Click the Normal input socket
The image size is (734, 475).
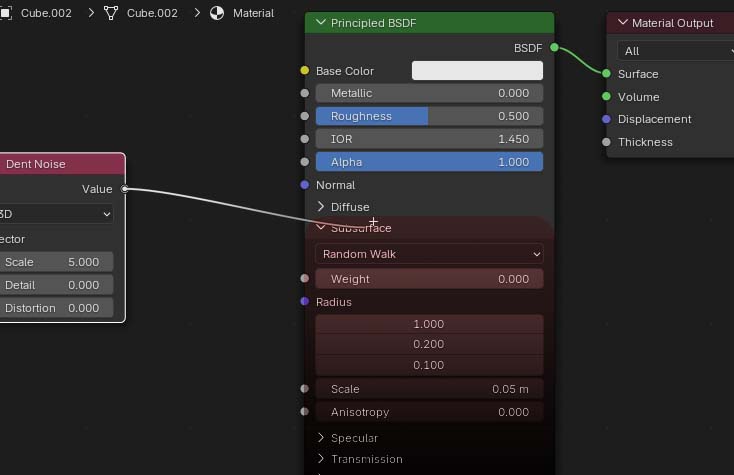(305, 185)
